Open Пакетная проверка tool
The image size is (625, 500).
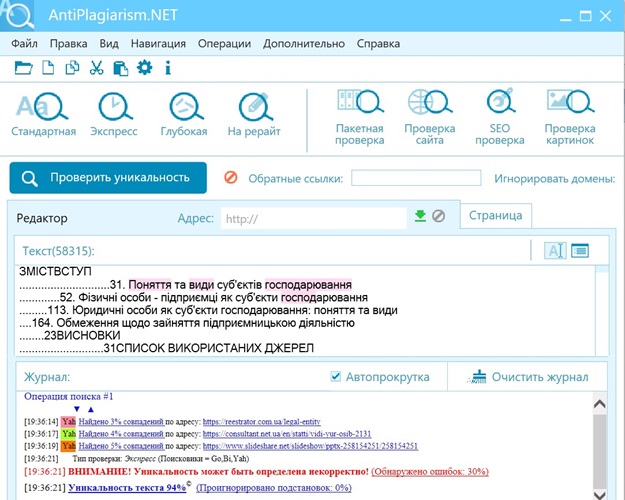360,117
